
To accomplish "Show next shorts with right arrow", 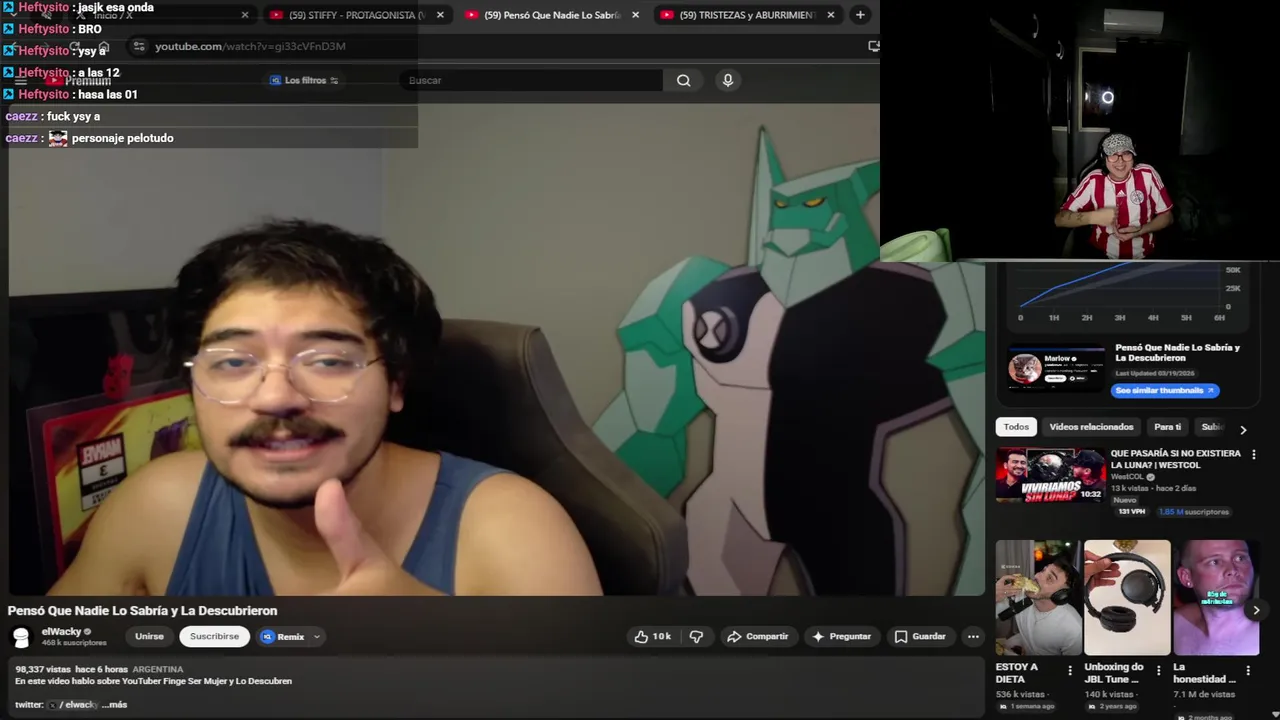I will (1256, 610).
